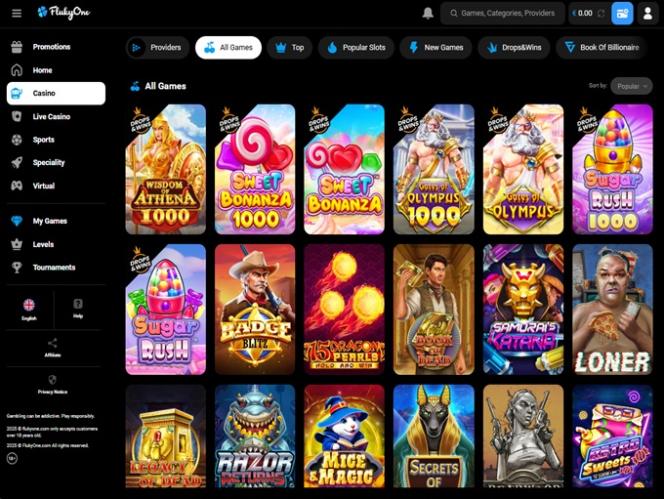664x499 pixels.
Task: Expand the Sort by Popular dropdown
Action: [x=631, y=86]
